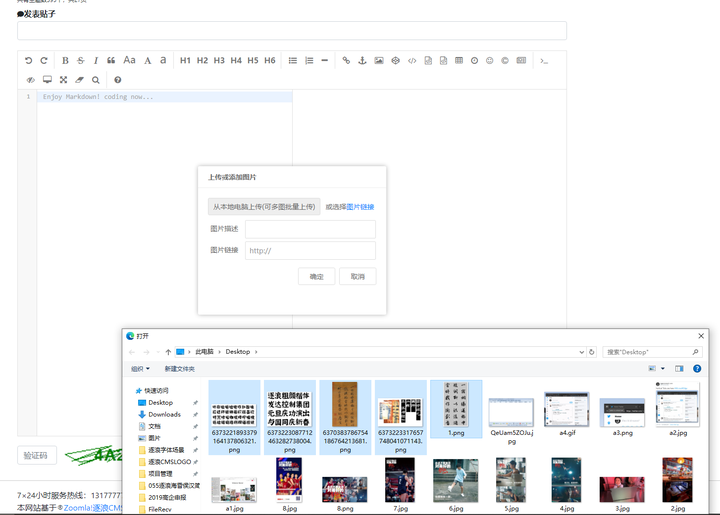The width and height of the screenshot is (720, 515).
Task: Apply the H1 heading format
Action: click(185, 61)
